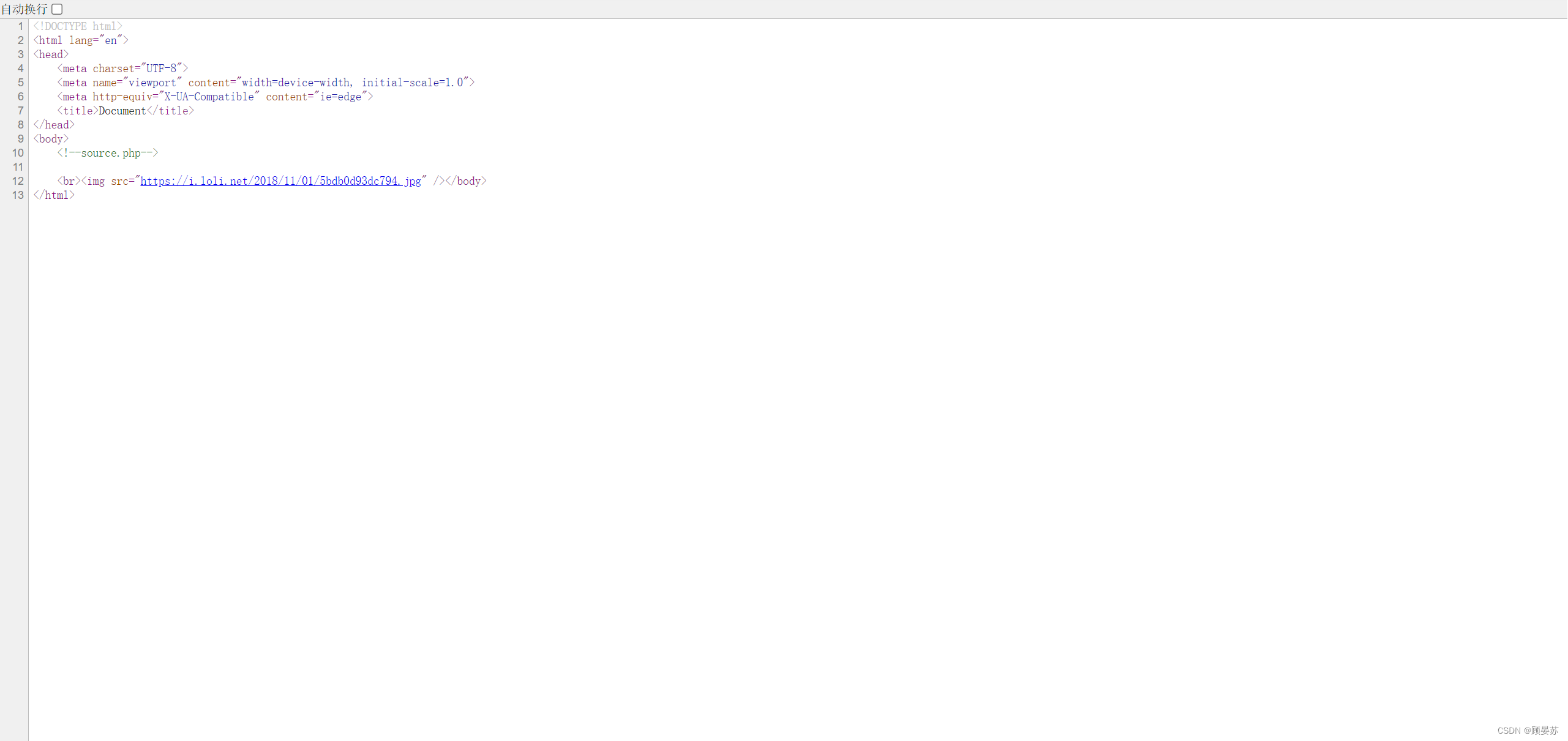Click line number 2
The image size is (1568, 741).
tap(20, 40)
